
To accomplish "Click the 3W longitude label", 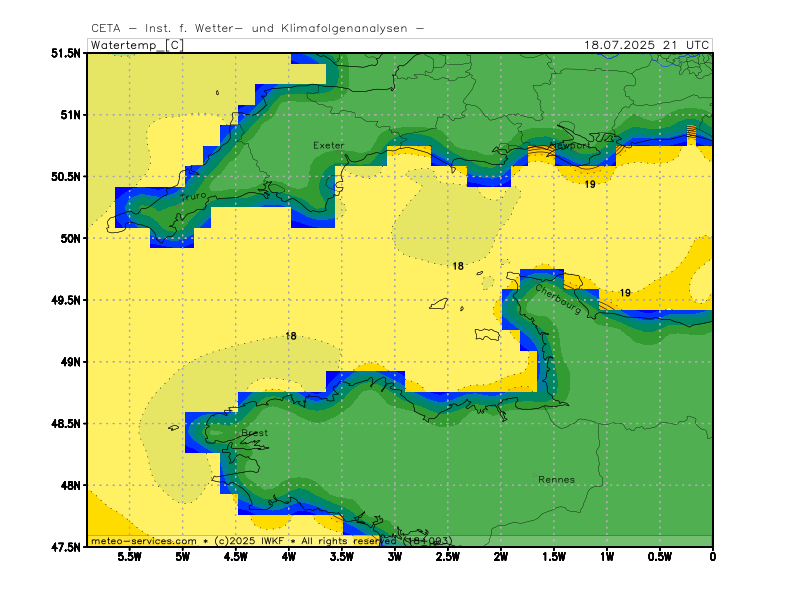I will click(395, 557).
